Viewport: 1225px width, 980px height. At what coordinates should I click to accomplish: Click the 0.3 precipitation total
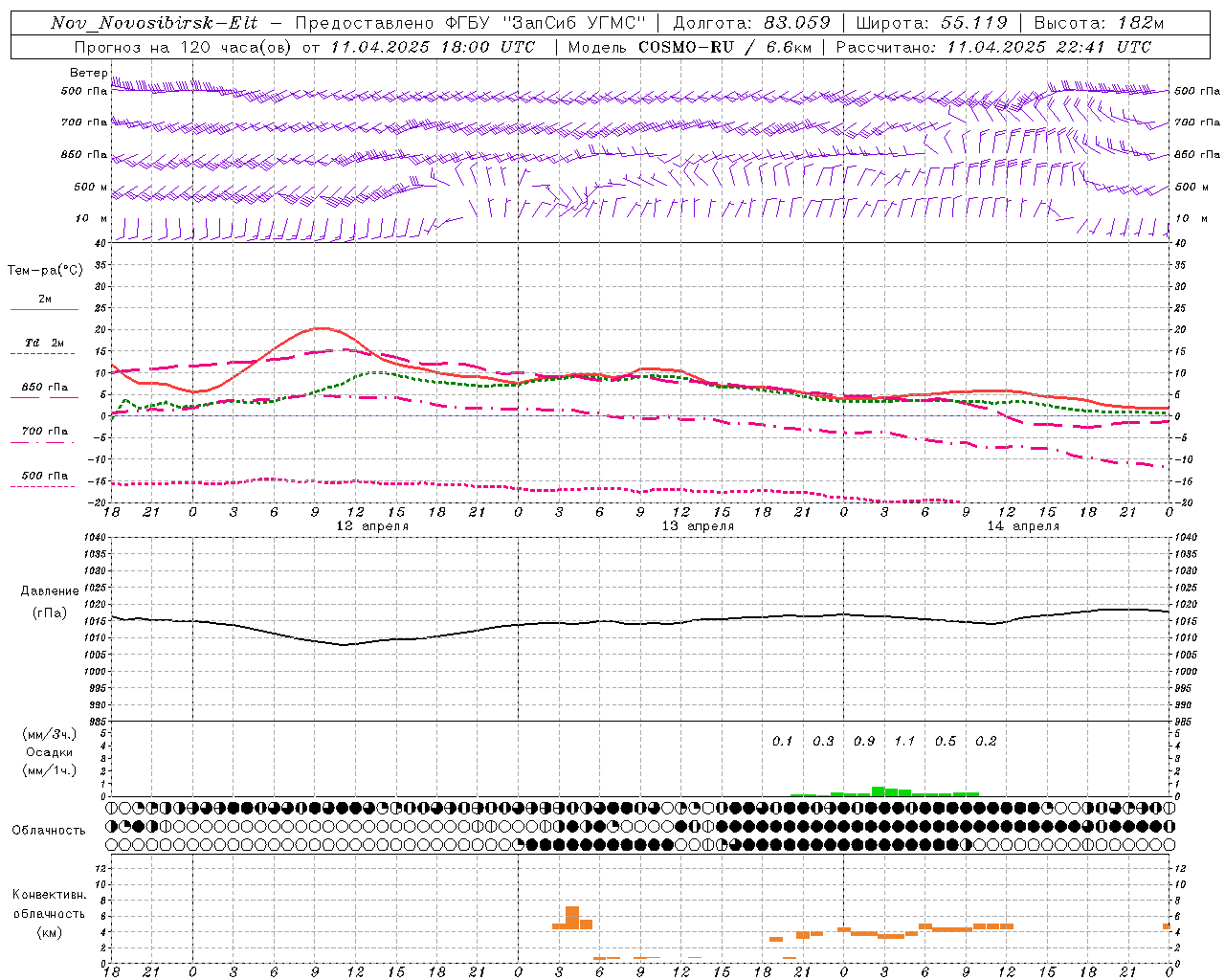point(823,741)
